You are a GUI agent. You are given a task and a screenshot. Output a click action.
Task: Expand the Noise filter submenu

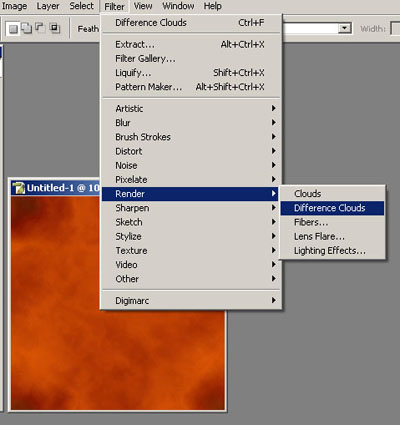point(191,165)
